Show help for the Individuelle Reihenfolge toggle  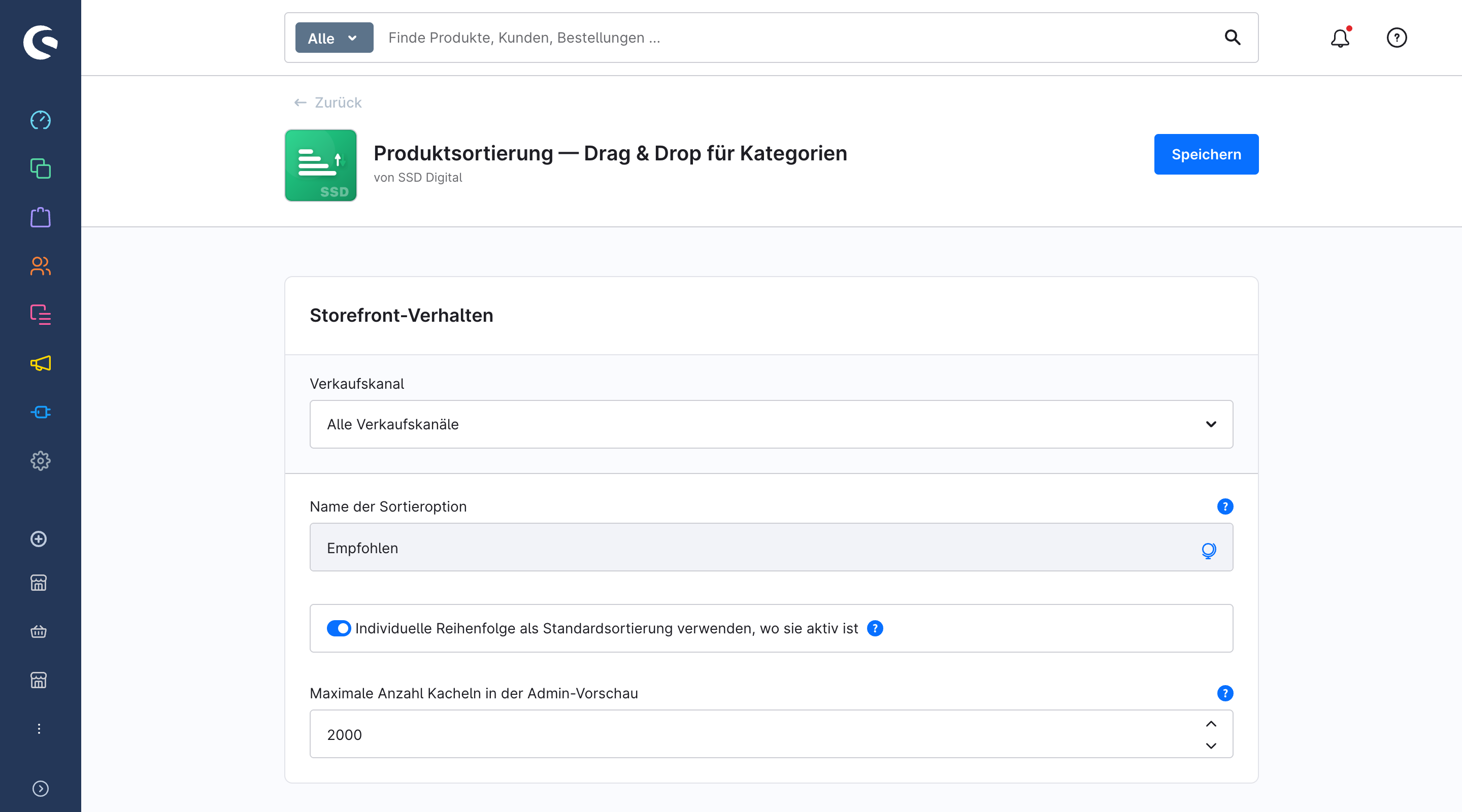[x=875, y=628]
